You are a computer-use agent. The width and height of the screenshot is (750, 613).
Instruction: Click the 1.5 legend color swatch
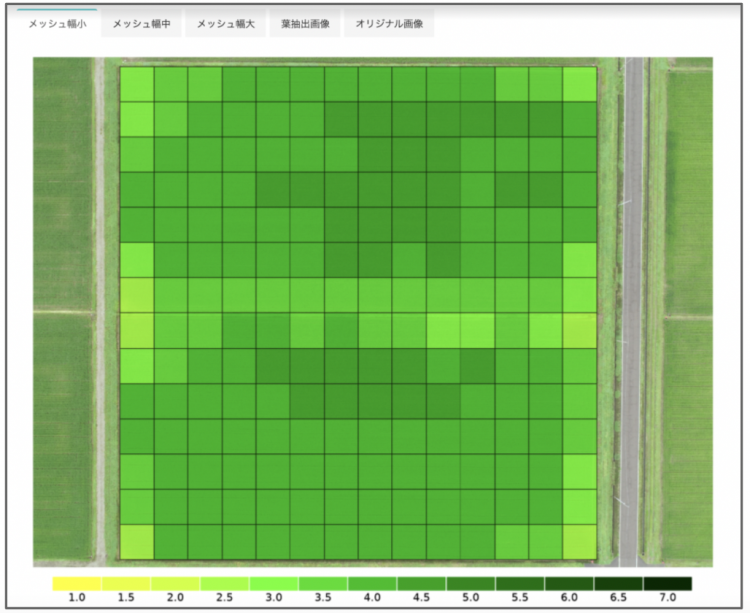[x=126, y=584]
